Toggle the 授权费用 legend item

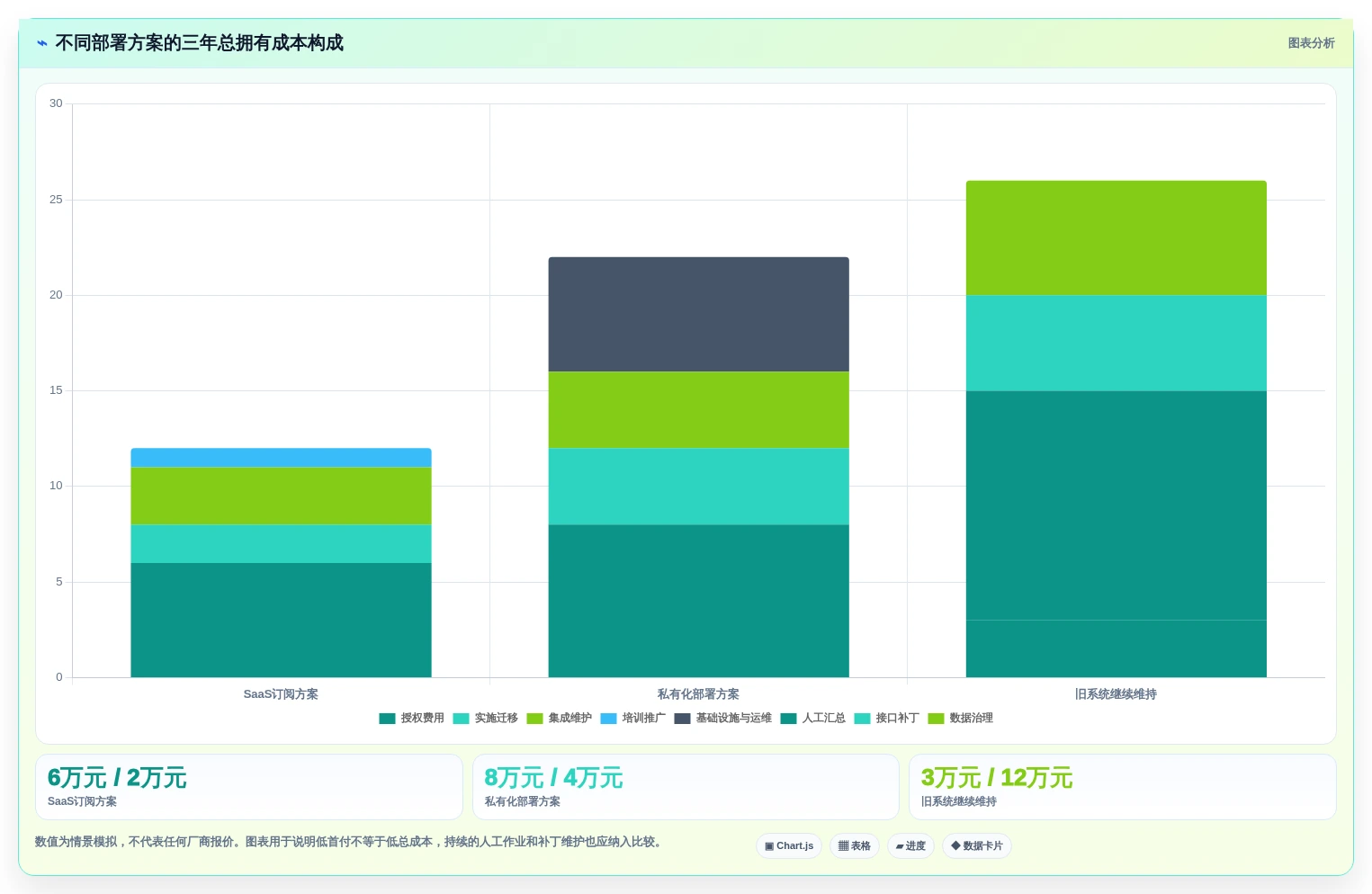[x=412, y=718]
